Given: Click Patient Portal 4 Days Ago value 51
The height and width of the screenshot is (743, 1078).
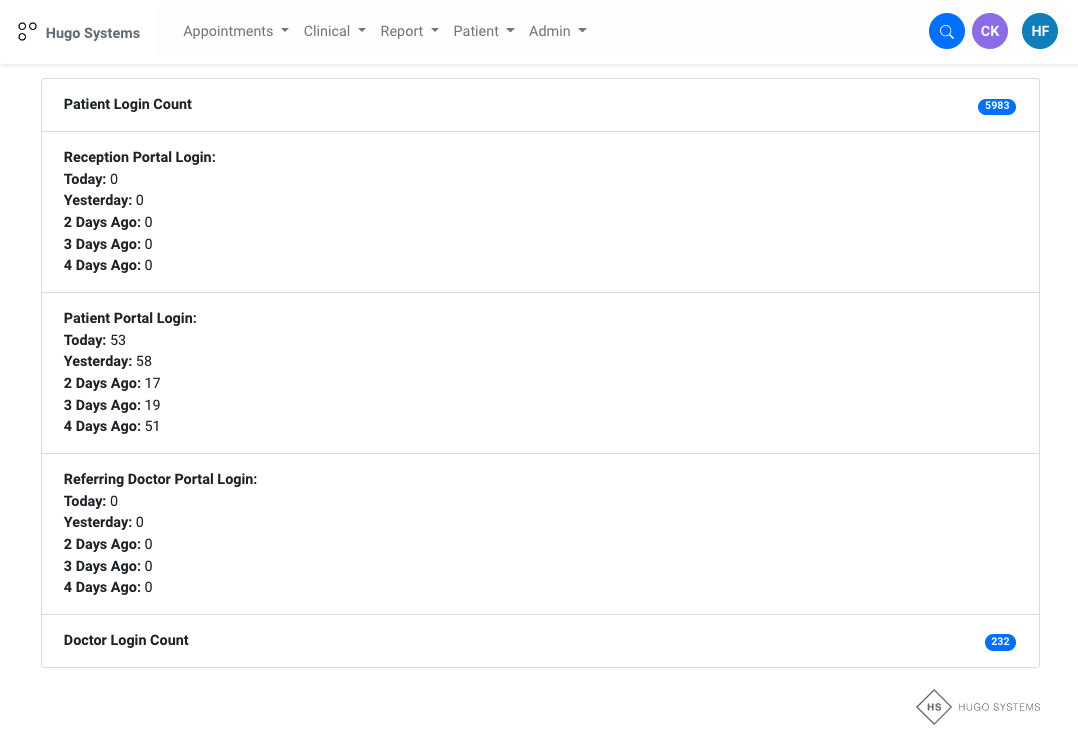Looking at the screenshot, I should pyautogui.click(x=152, y=426).
